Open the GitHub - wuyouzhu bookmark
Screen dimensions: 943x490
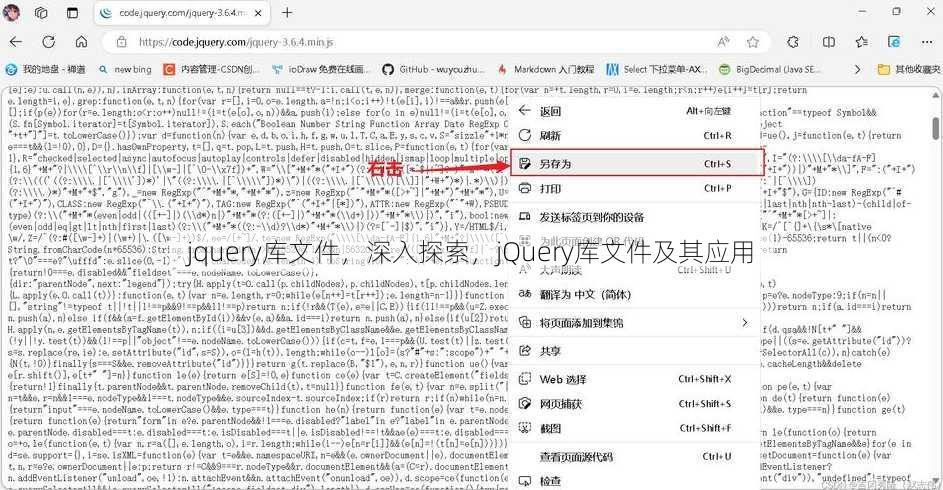coord(433,69)
